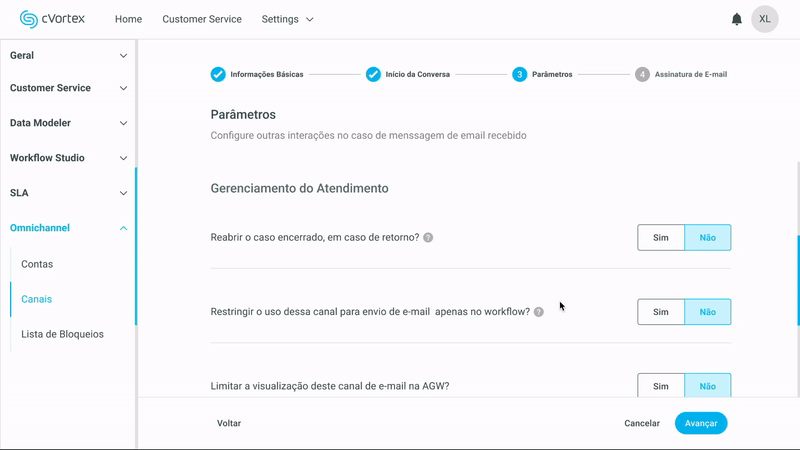This screenshot has width=800, height=450.
Task: Go to step 4 Assinatura de E-mail
Action: tap(642, 74)
